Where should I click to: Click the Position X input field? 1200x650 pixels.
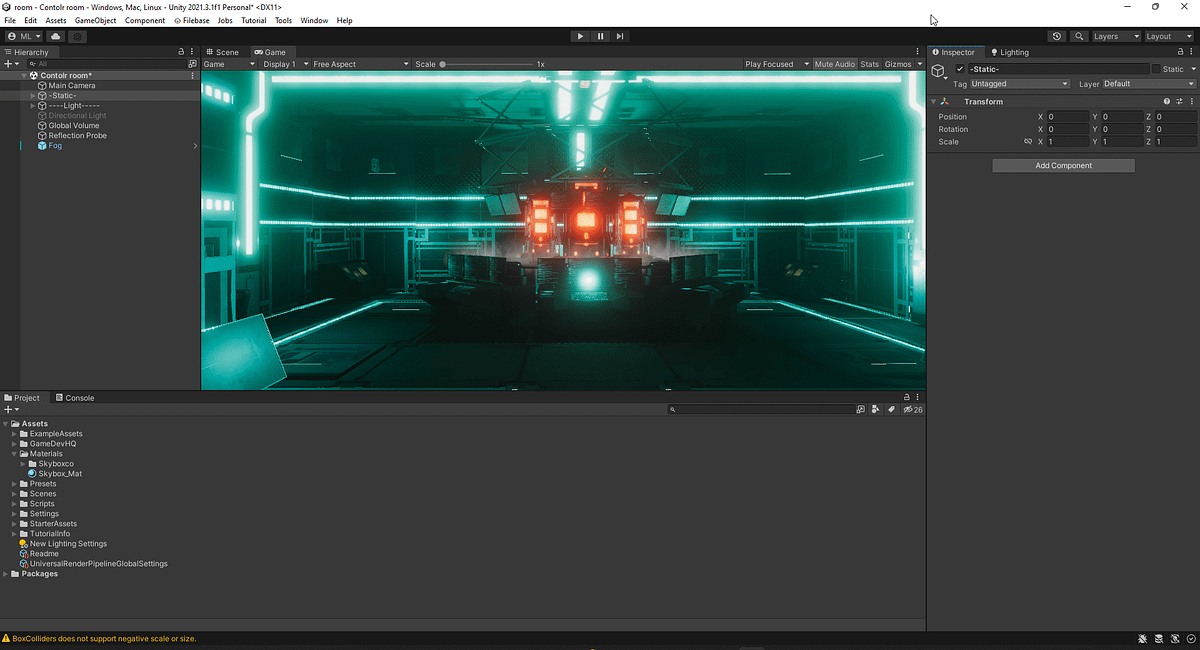coord(1068,117)
